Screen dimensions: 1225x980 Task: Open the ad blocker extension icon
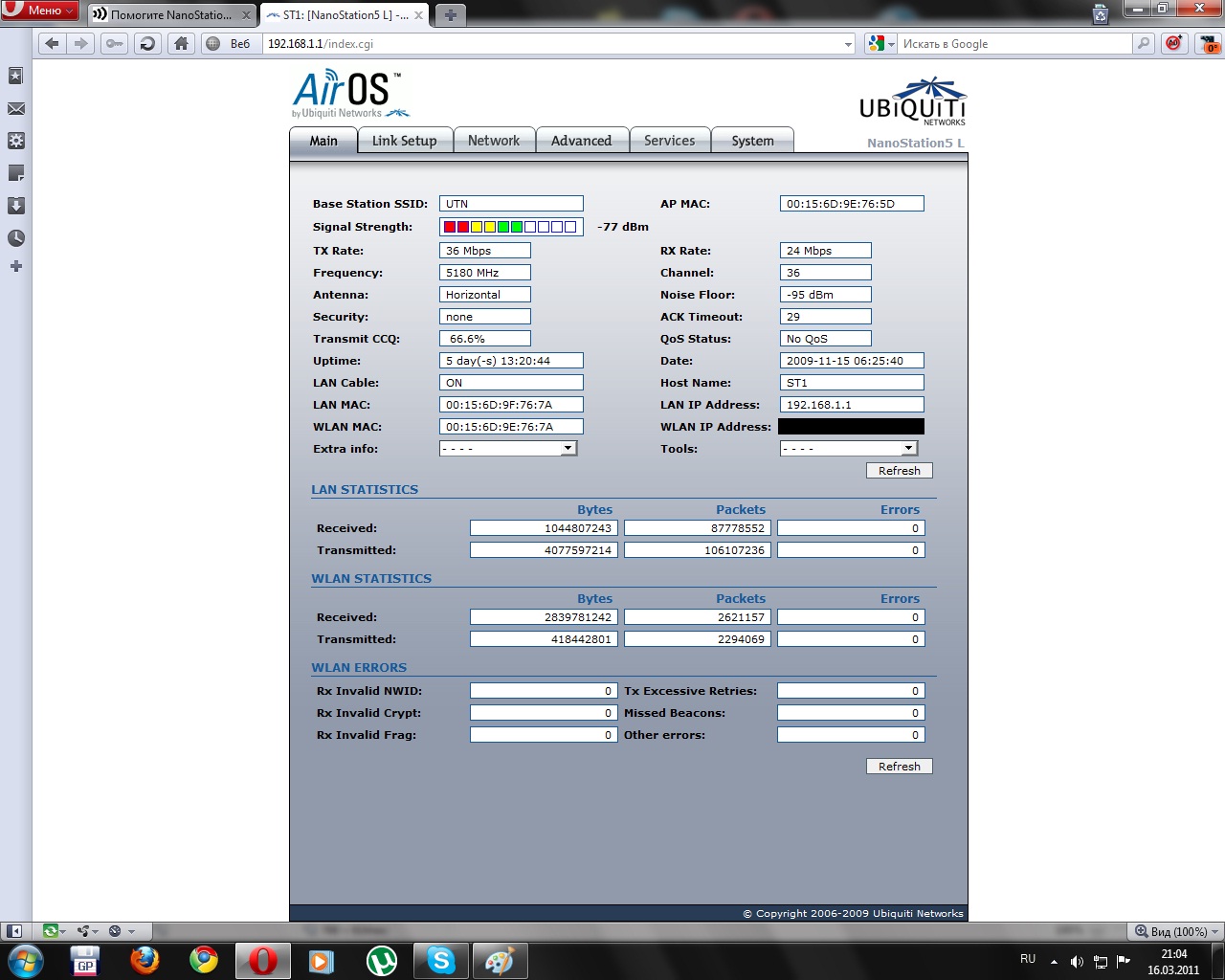(1173, 43)
